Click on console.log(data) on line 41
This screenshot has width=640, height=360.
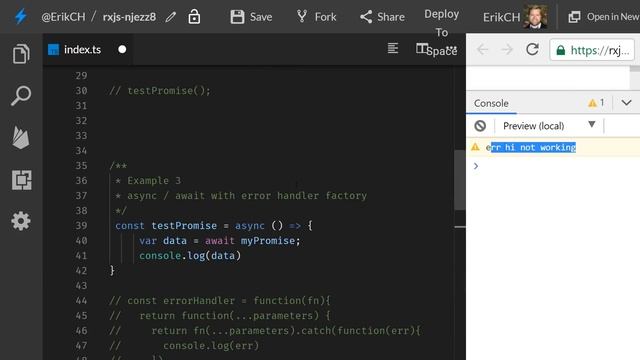(x=190, y=256)
